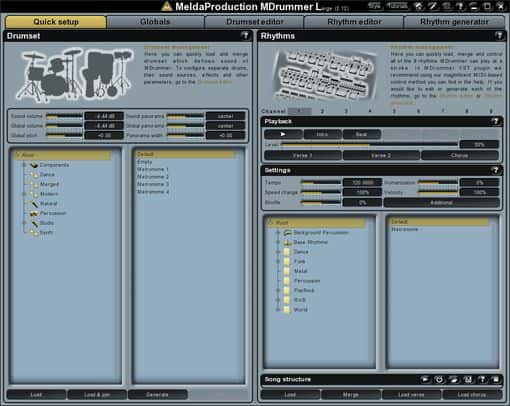Click the Song structure reset power icon

coord(439,379)
